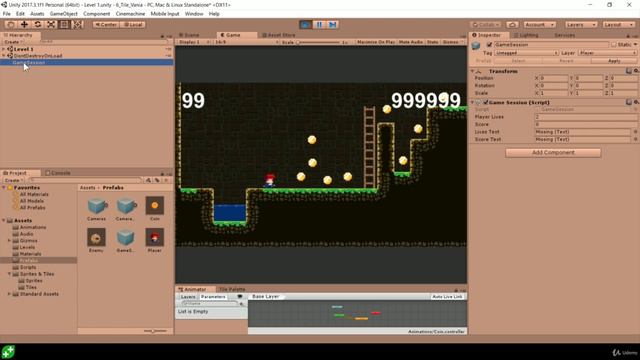Toggle the Static checkbox

[x=613, y=44]
